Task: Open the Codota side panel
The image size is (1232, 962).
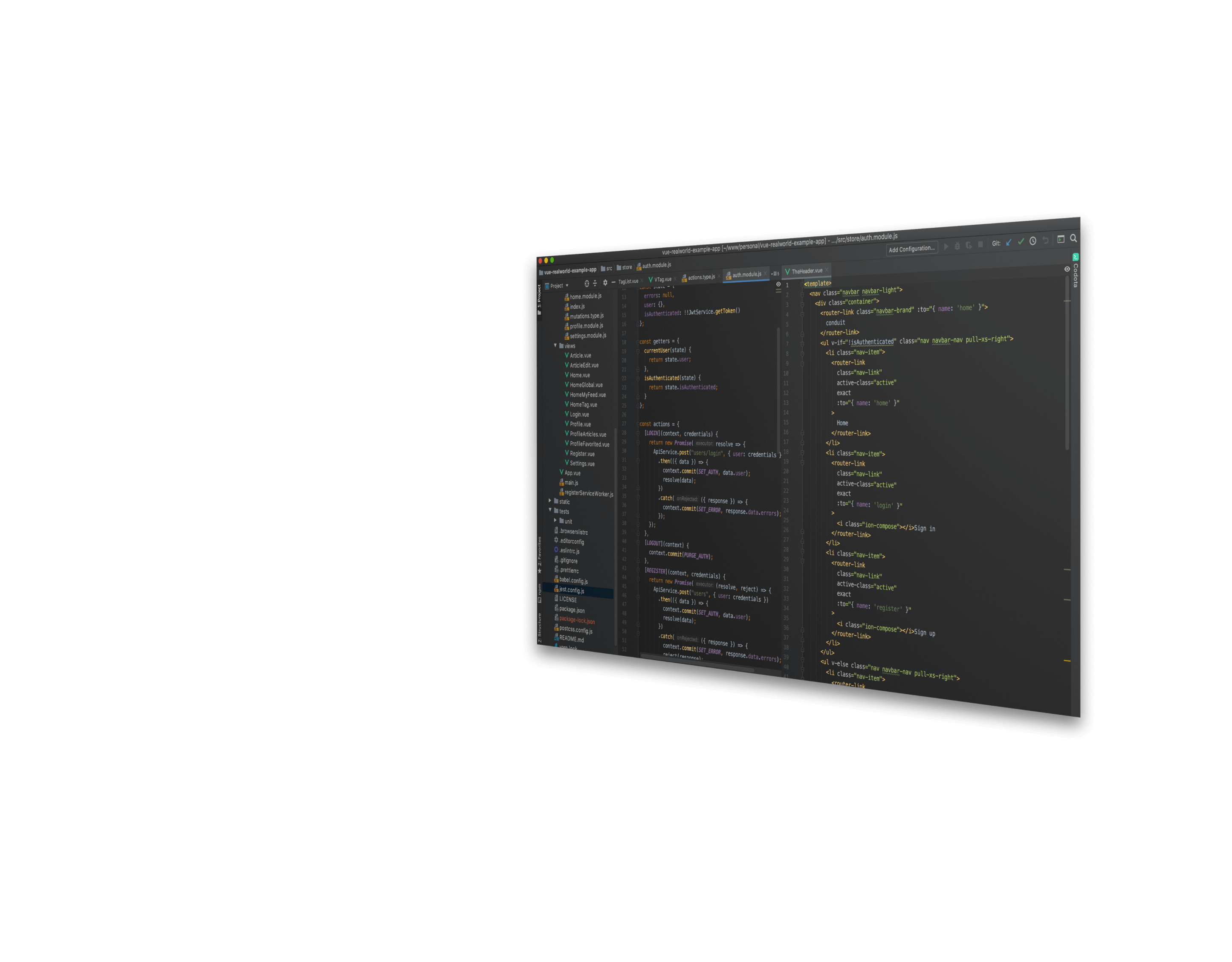Action: coord(1075,275)
